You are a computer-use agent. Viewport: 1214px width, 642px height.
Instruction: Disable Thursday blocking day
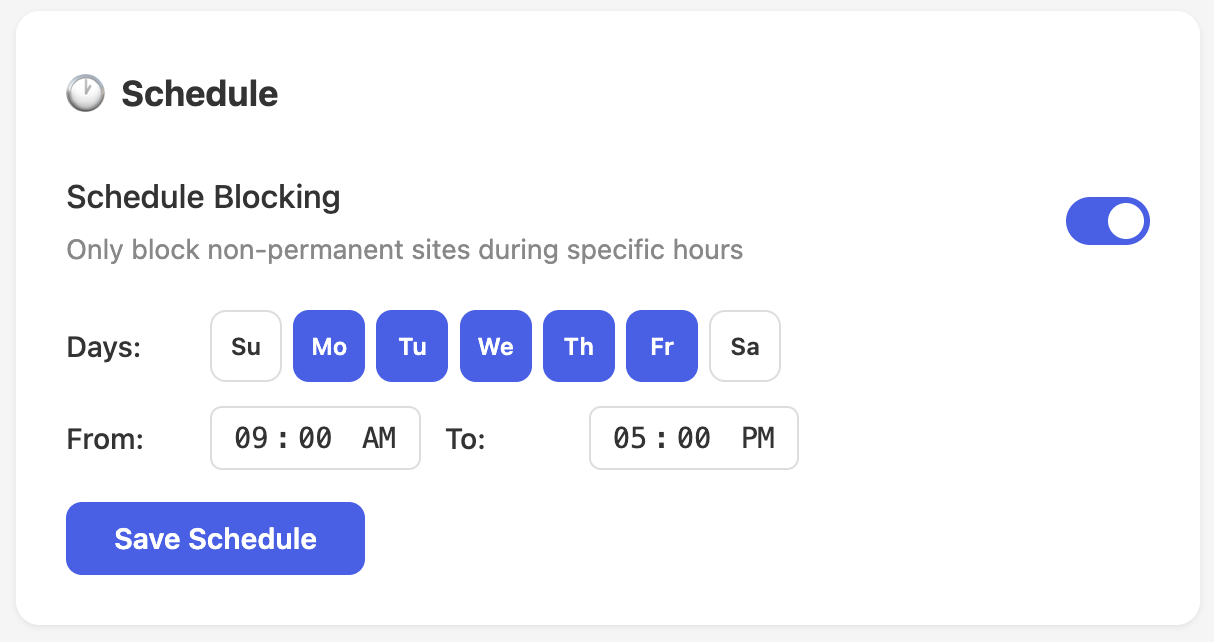point(578,345)
